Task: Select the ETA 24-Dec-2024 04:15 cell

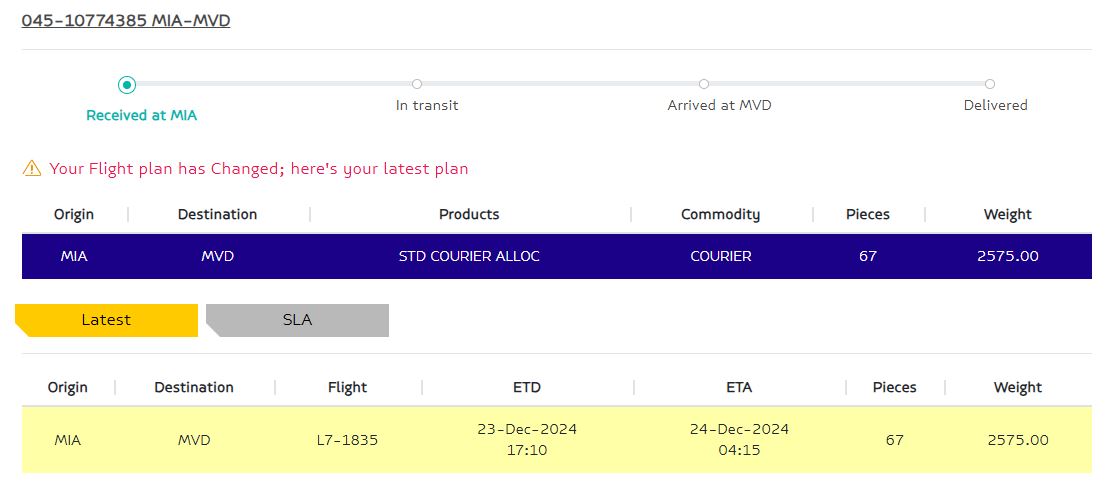Action: 739,439
